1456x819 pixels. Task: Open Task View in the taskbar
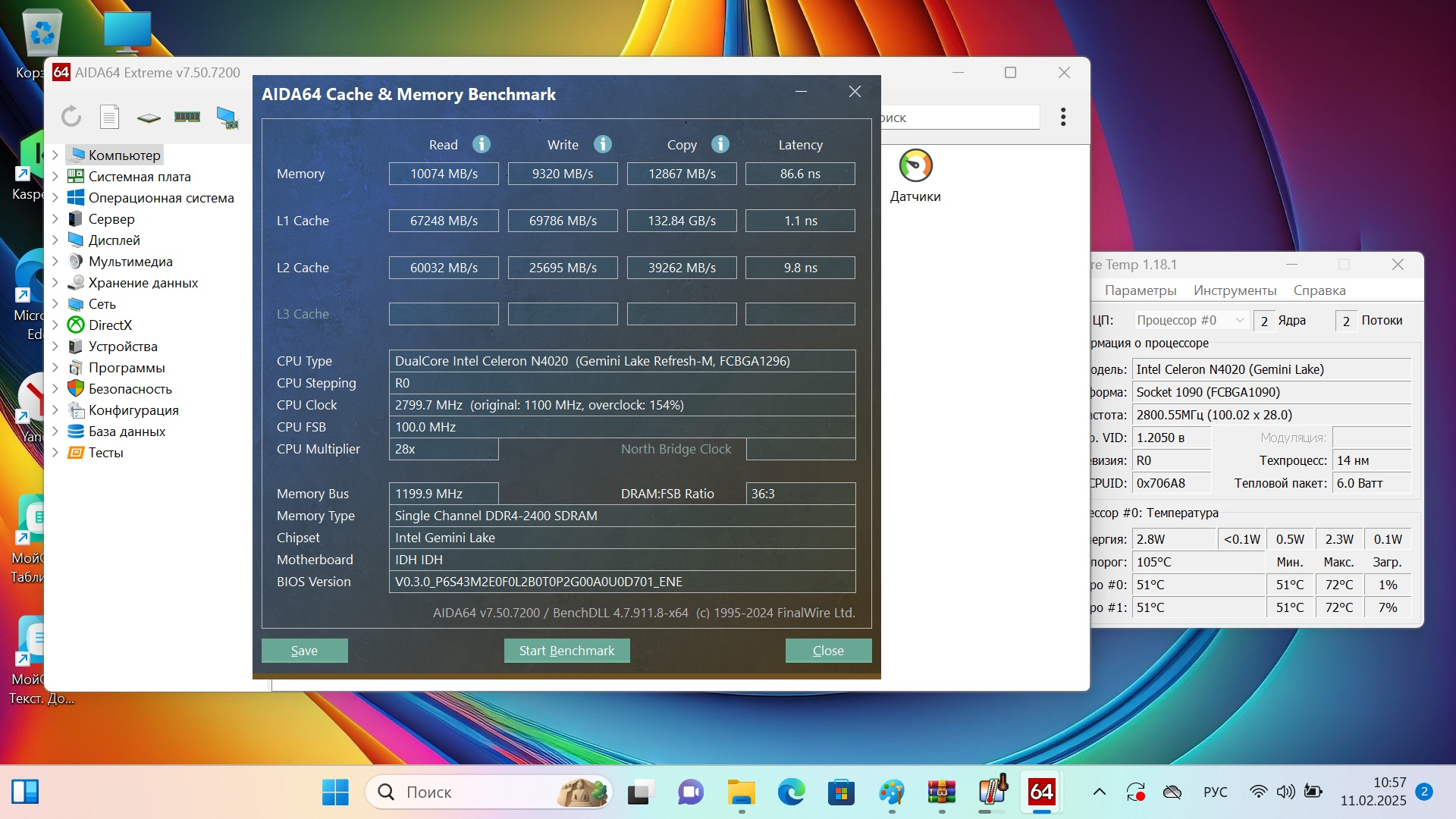(x=641, y=792)
